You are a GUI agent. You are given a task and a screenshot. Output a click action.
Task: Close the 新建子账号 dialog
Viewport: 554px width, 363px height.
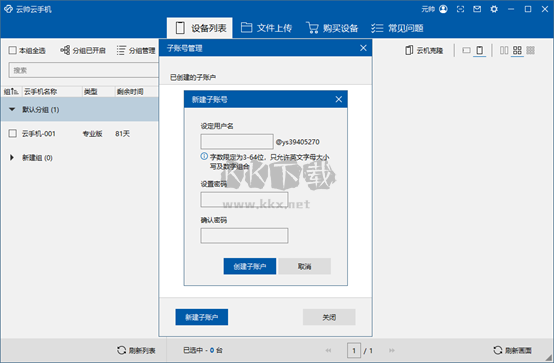(338, 99)
